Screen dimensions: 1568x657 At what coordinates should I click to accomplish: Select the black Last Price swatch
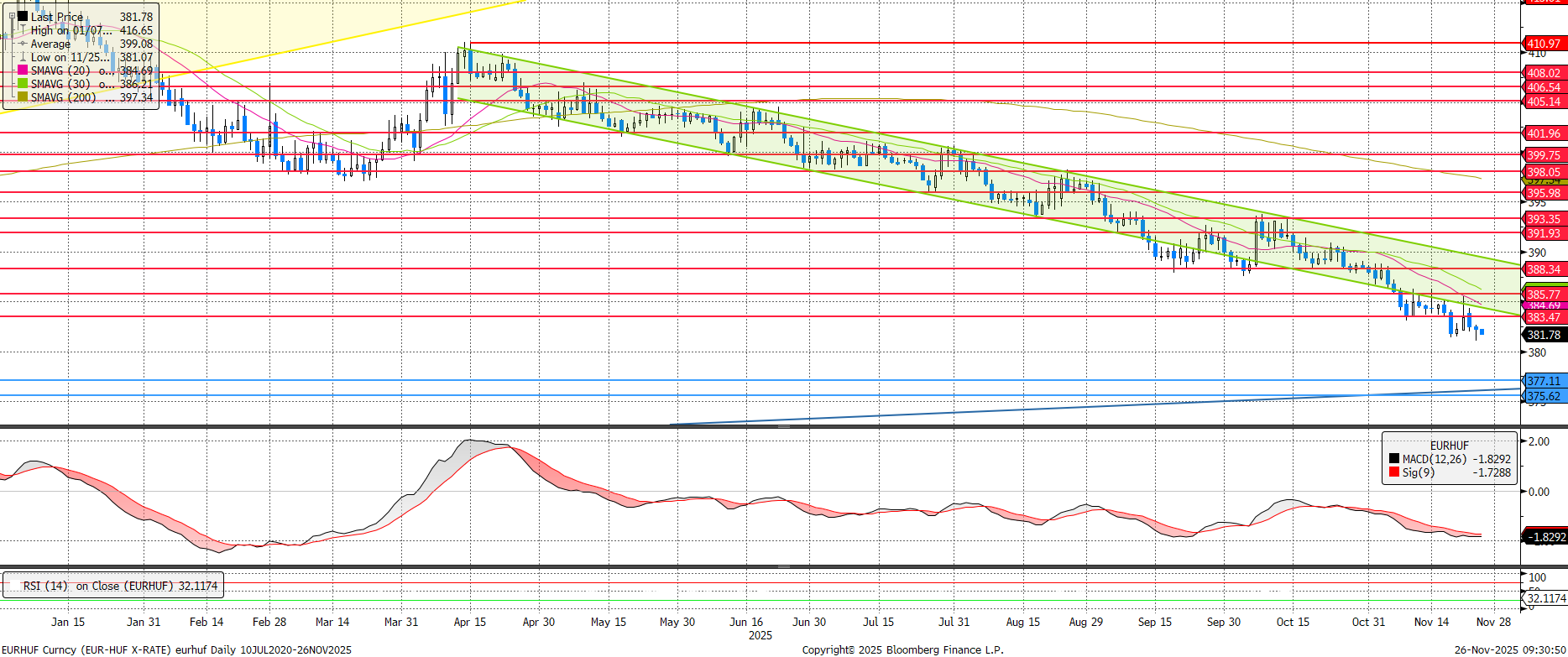click(x=23, y=16)
